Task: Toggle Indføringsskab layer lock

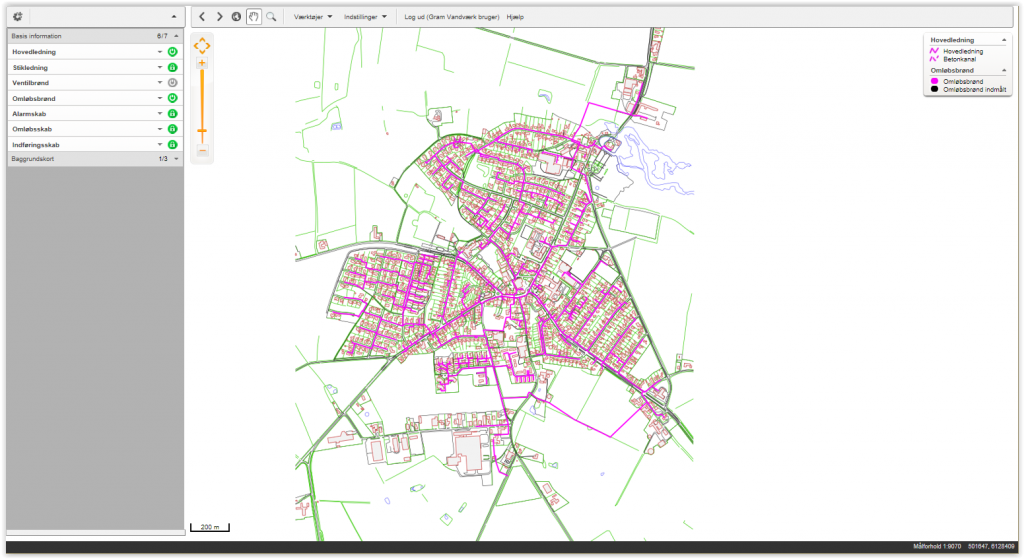Action: pyautogui.click(x=172, y=144)
